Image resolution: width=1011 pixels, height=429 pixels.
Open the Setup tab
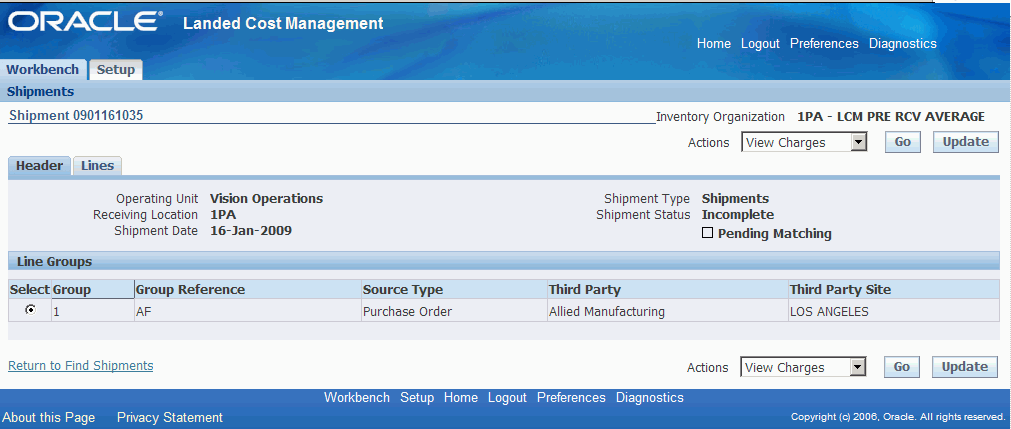[115, 70]
